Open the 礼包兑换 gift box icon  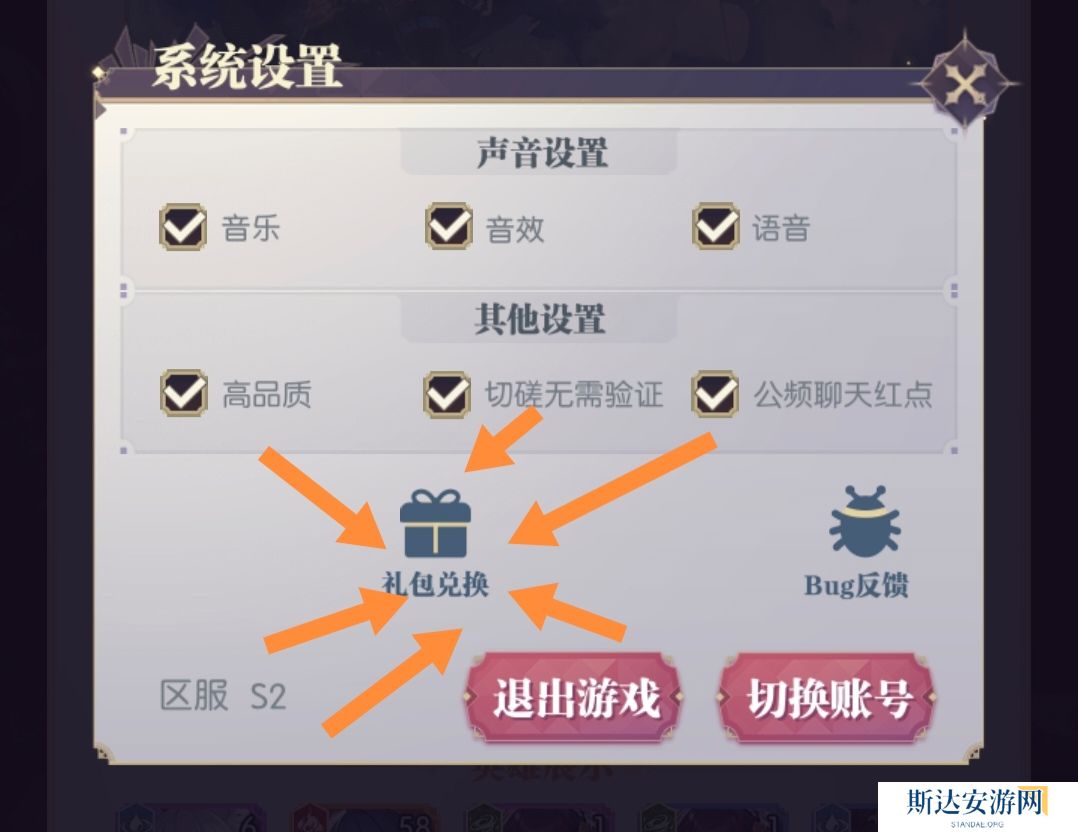435,523
